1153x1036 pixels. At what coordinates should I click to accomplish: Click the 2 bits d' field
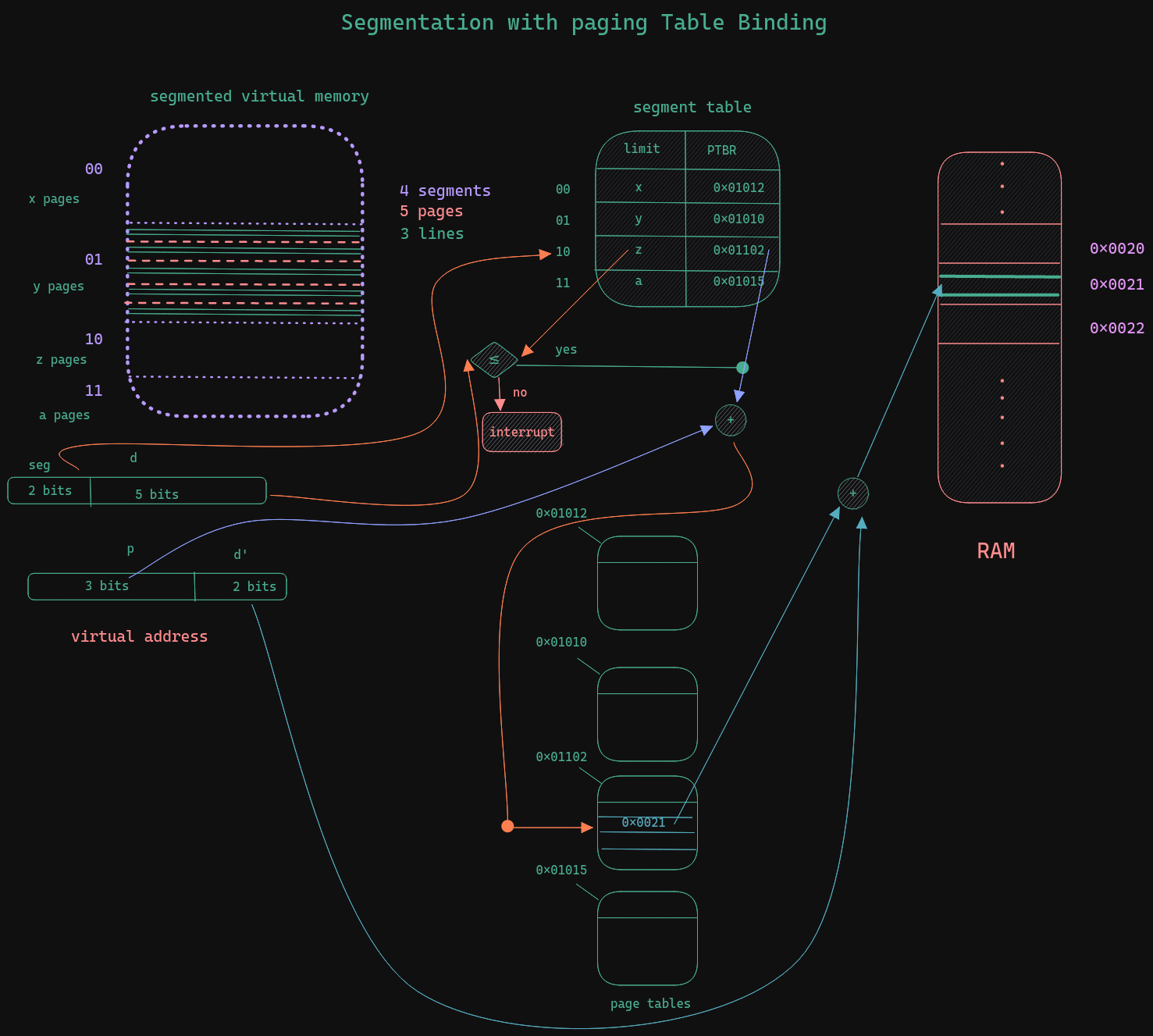coord(240,586)
